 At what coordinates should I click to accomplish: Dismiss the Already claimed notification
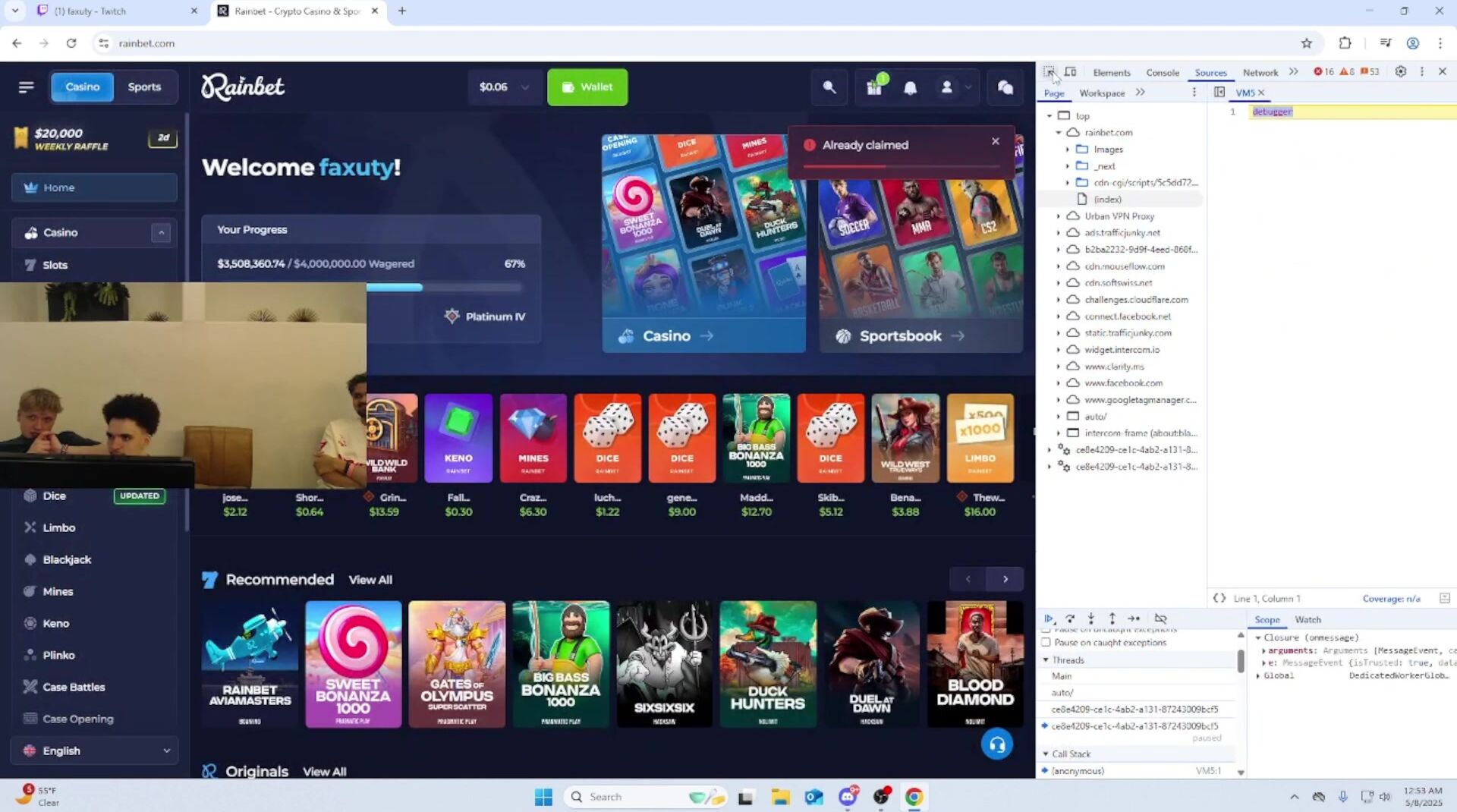pos(996,141)
